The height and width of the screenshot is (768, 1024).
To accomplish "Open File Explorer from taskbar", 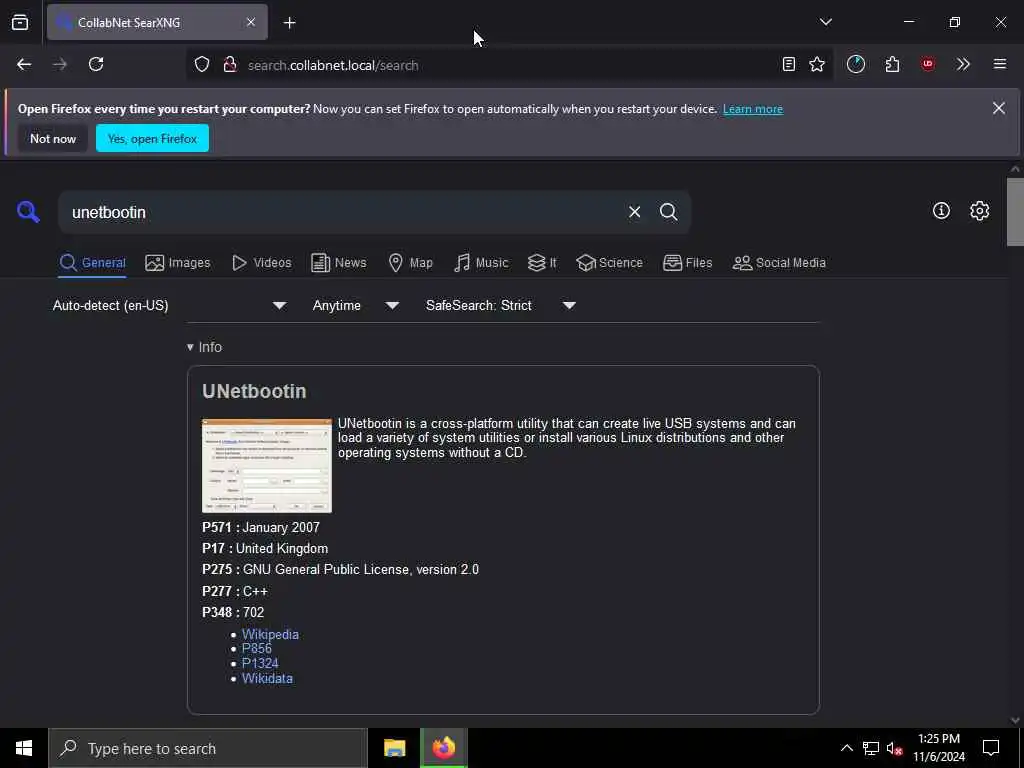I will pyautogui.click(x=394, y=748).
